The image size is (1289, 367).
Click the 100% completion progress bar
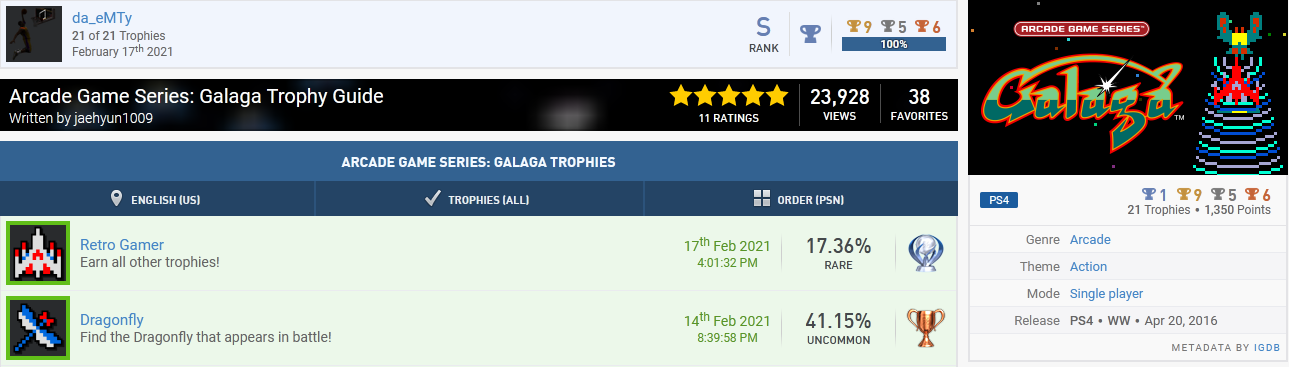pos(894,44)
